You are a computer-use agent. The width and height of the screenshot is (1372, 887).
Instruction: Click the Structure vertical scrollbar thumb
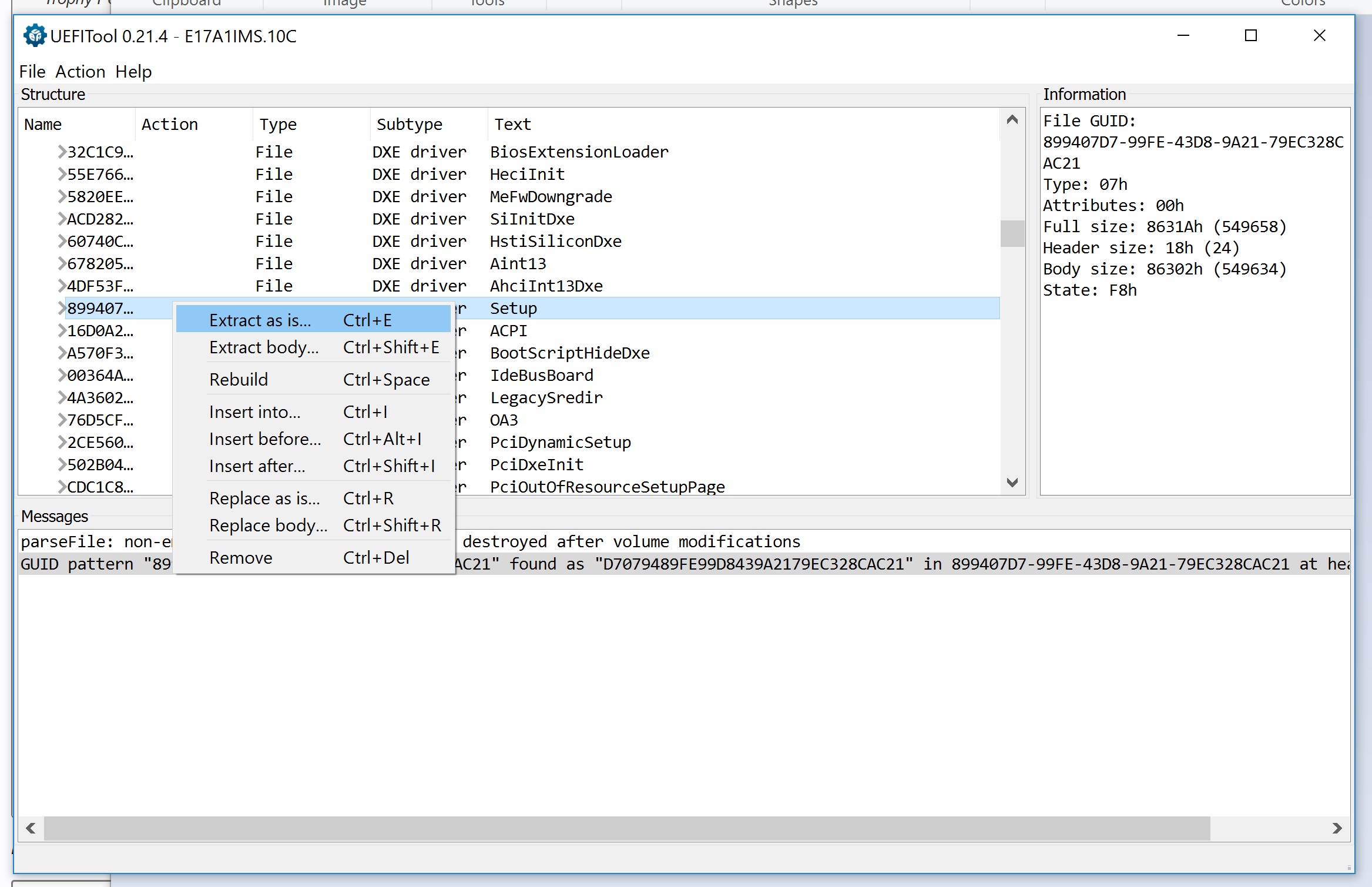[1012, 234]
